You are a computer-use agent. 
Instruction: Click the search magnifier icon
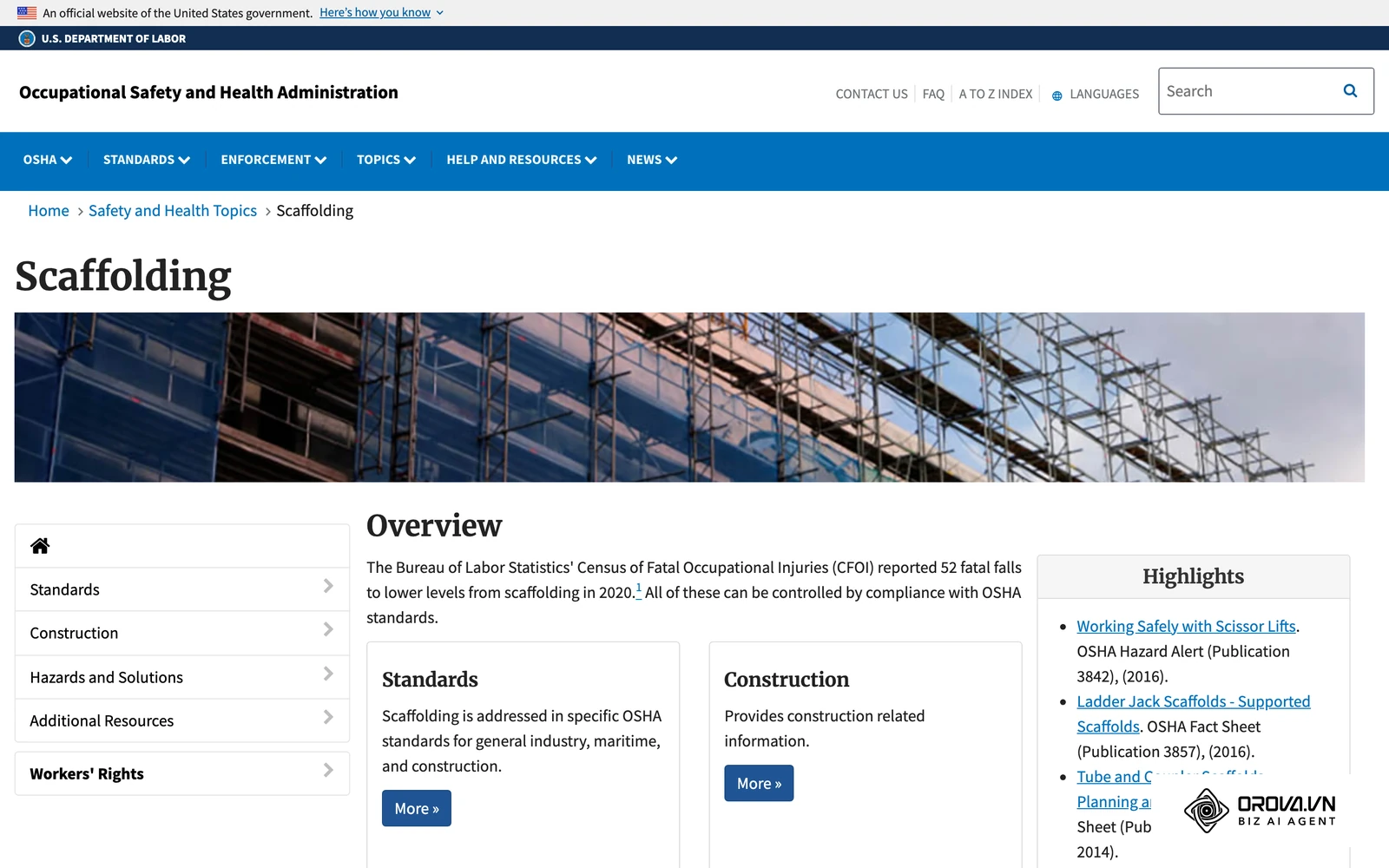click(x=1350, y=91)
